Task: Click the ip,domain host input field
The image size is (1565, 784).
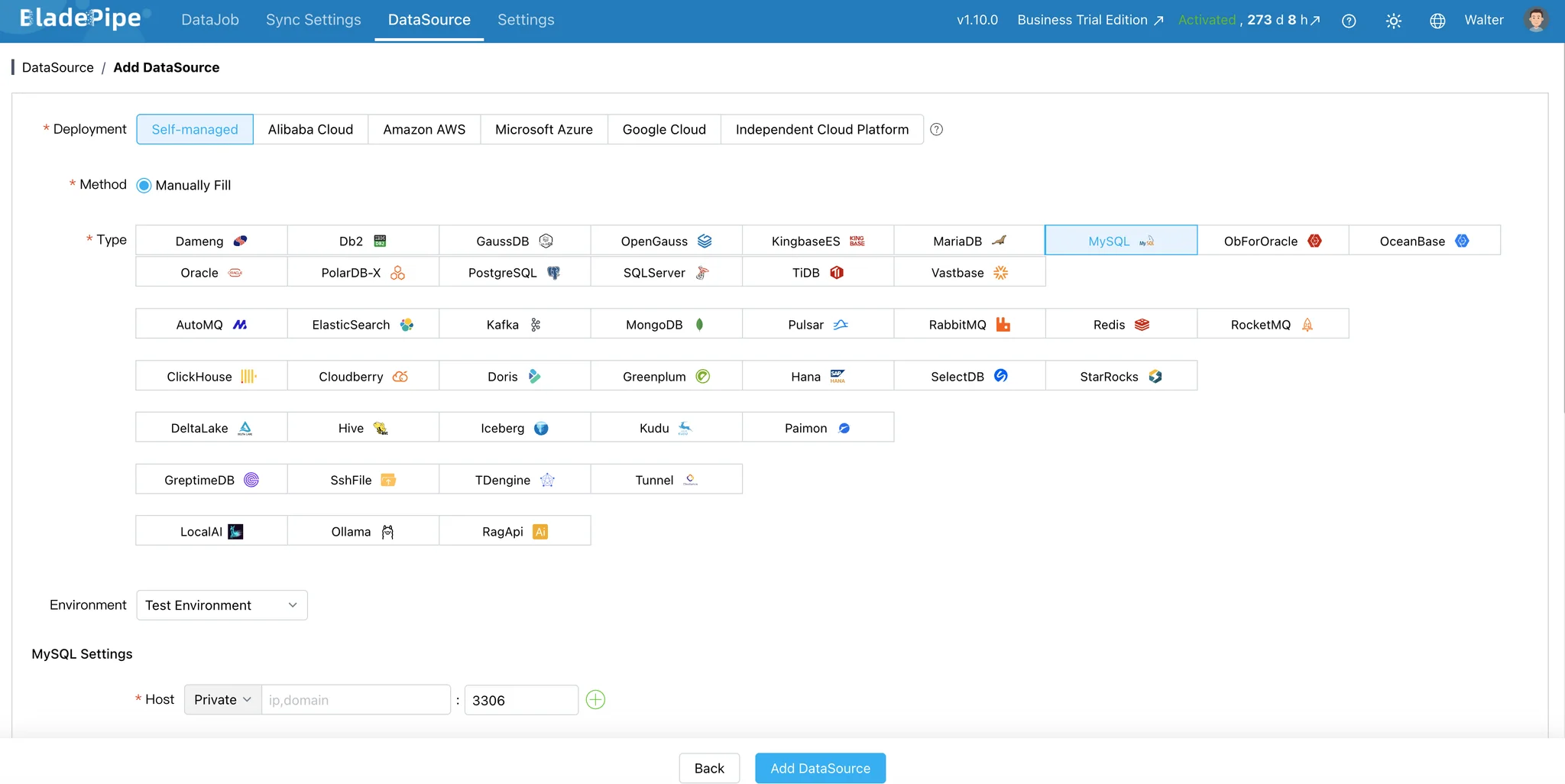Action: [355, 699]
